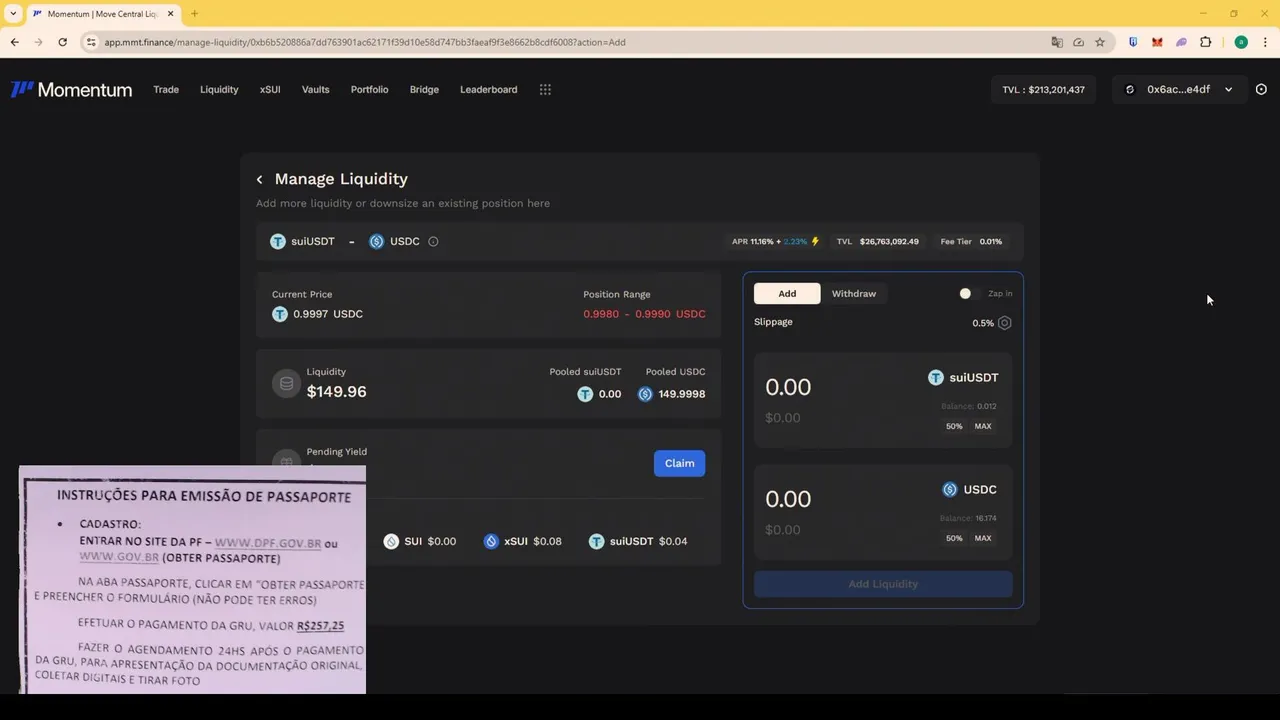Switch to the Add tab
Screen dimensions: 1280x720
(x=787, y=293)
